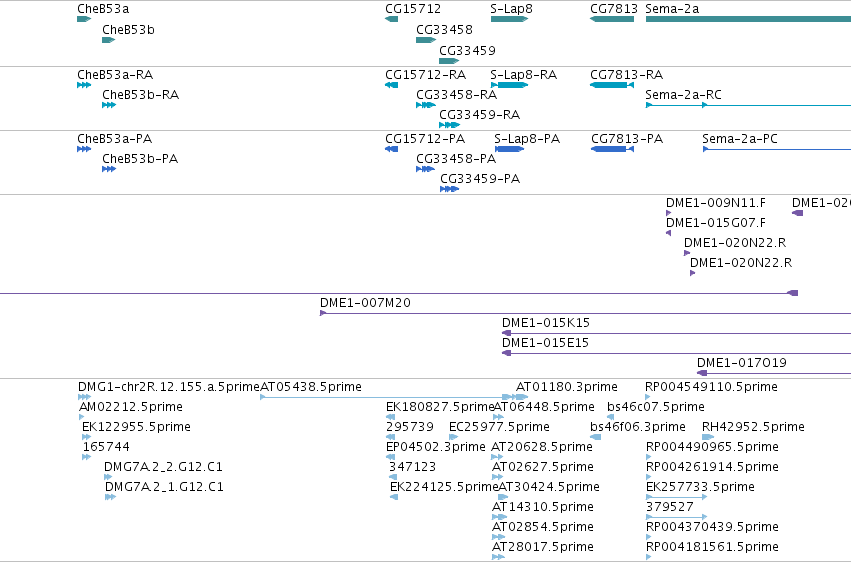Select the bs46f06.3prime EST

(595, 437)
